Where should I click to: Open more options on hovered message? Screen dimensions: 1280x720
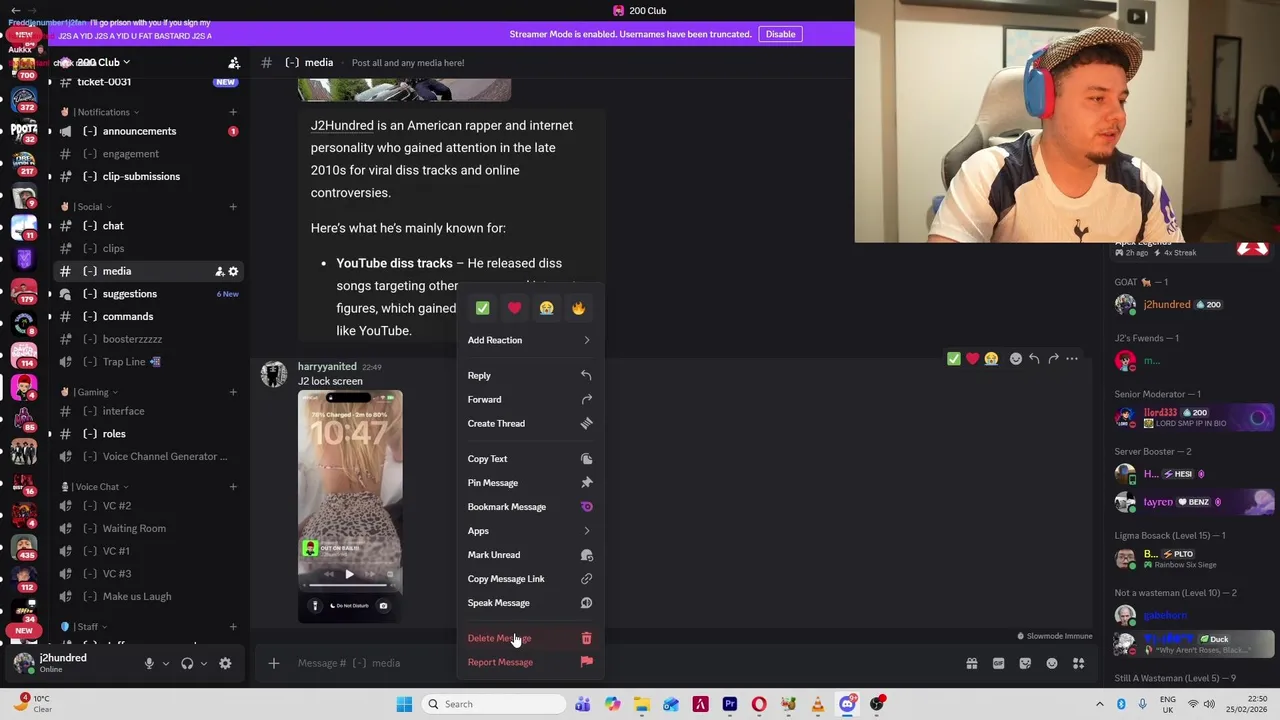(1072, 358)
